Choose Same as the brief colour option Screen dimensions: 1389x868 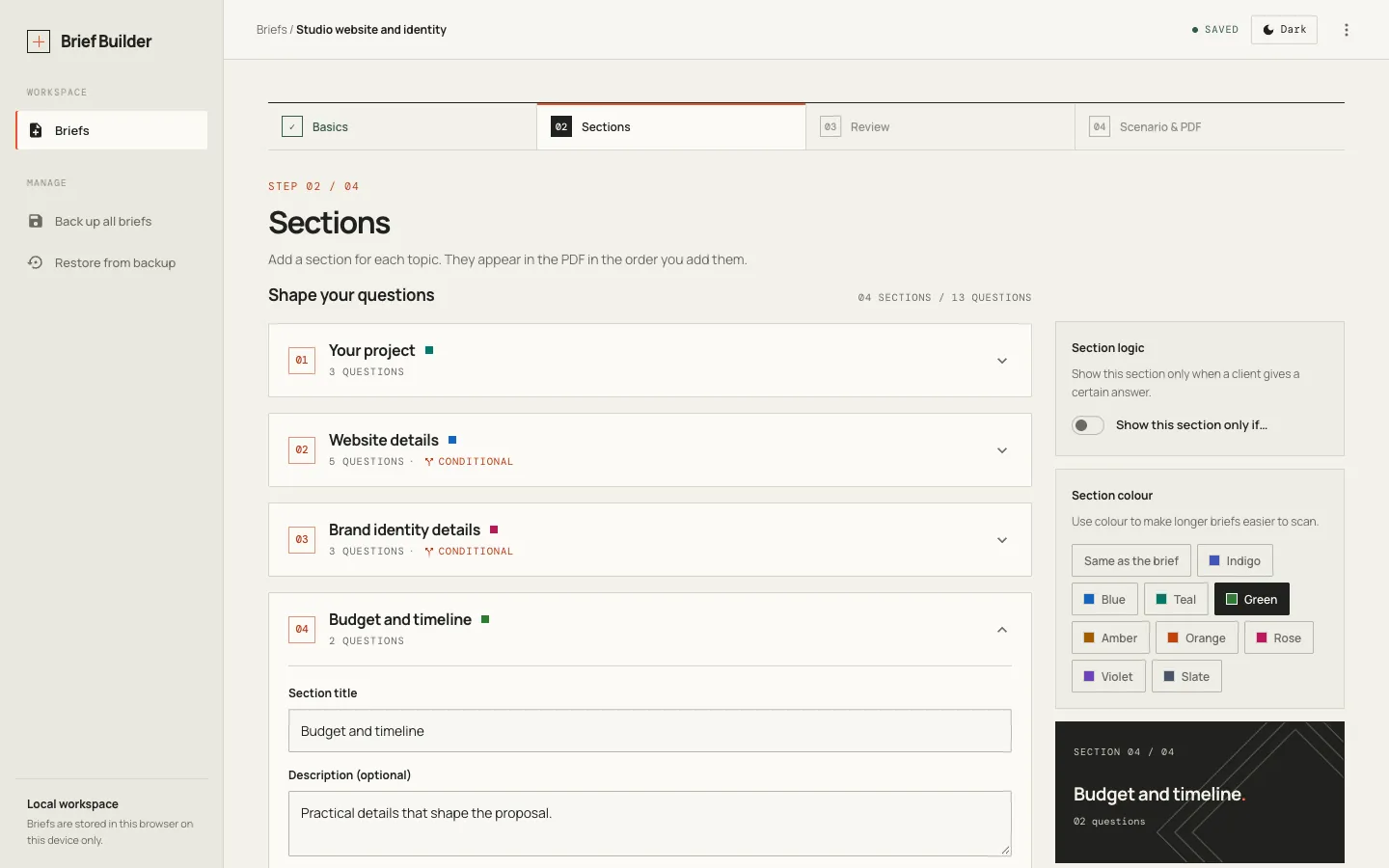1131,560
